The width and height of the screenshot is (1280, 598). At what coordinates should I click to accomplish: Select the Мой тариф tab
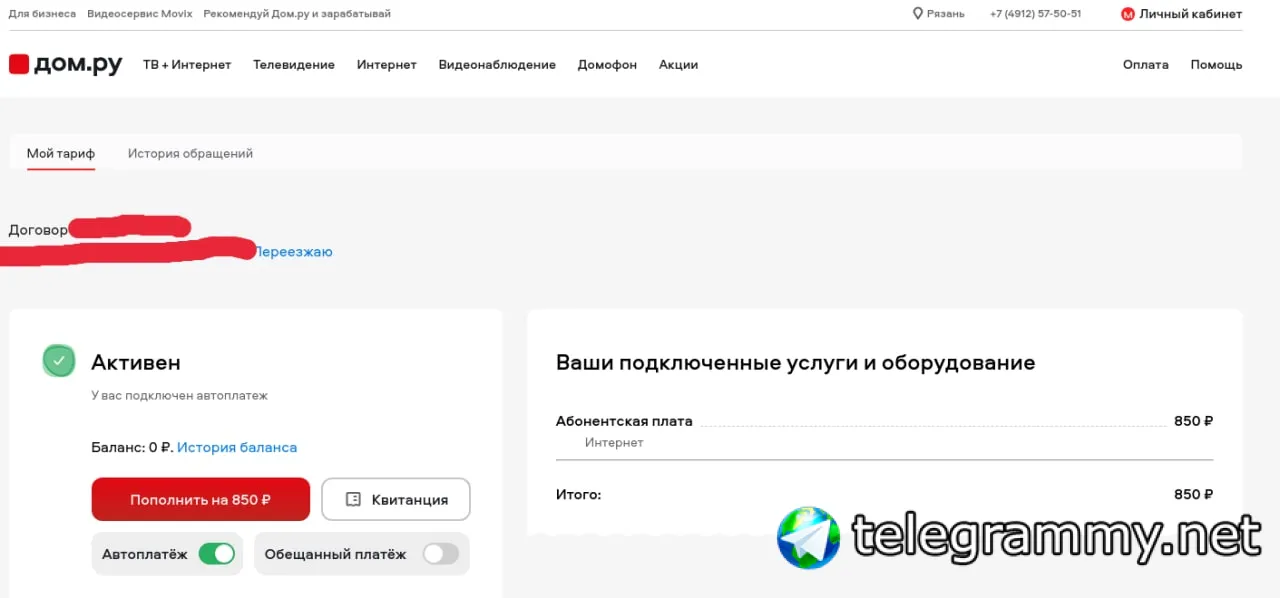click(x=61, y=153)
